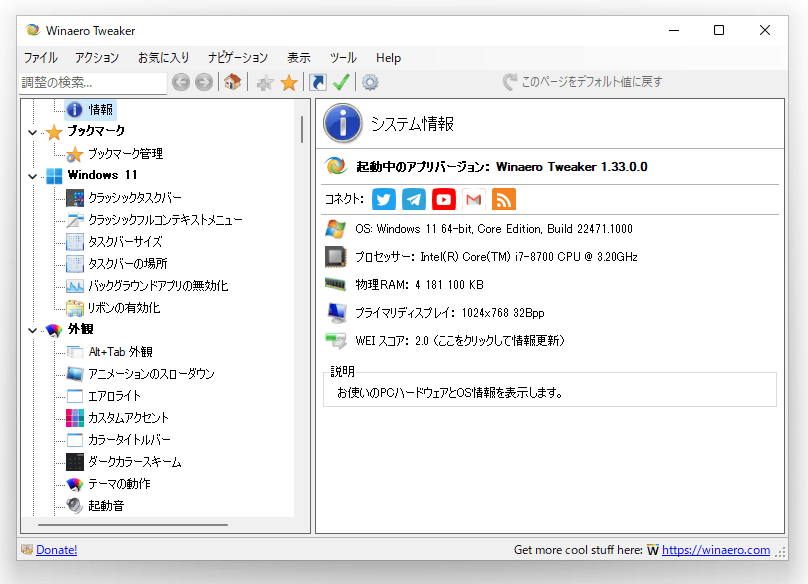Click the forward navigation arrow icon

[x=204, y=82]
